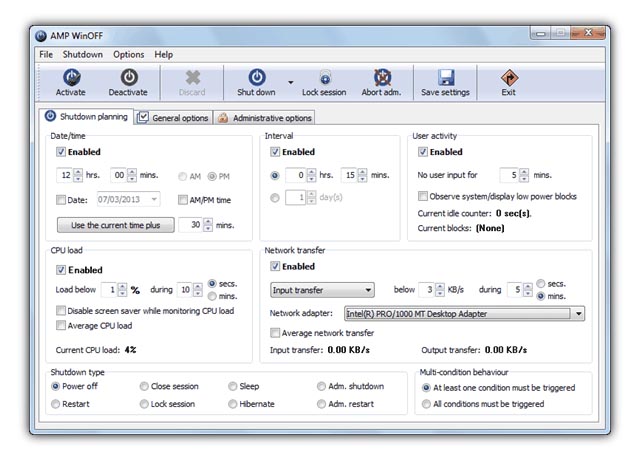
Task: Choose At least one condition must be triggered
Action: click(x=426, y=387)
